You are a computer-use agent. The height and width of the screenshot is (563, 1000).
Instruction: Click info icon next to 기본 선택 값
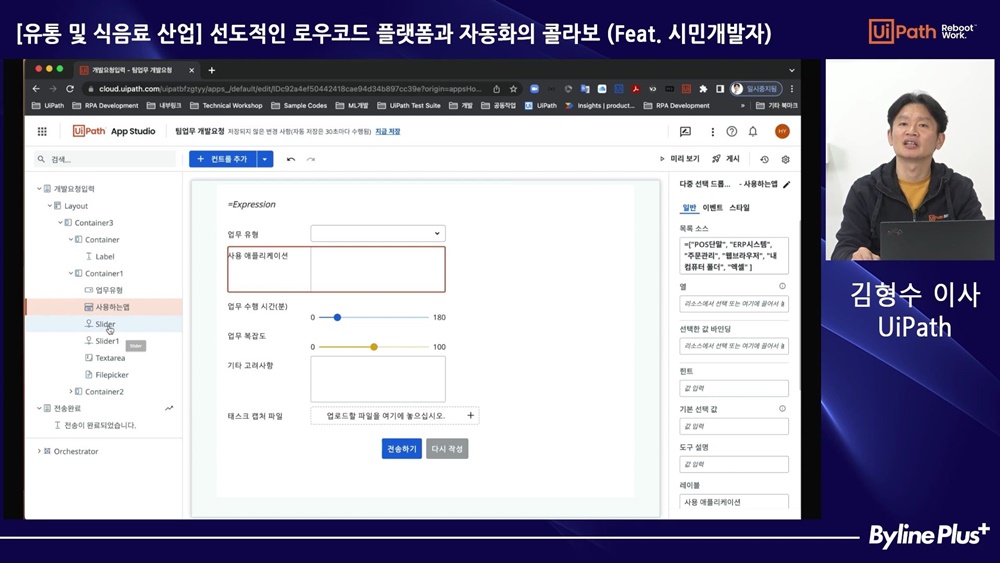pos(782,409)
